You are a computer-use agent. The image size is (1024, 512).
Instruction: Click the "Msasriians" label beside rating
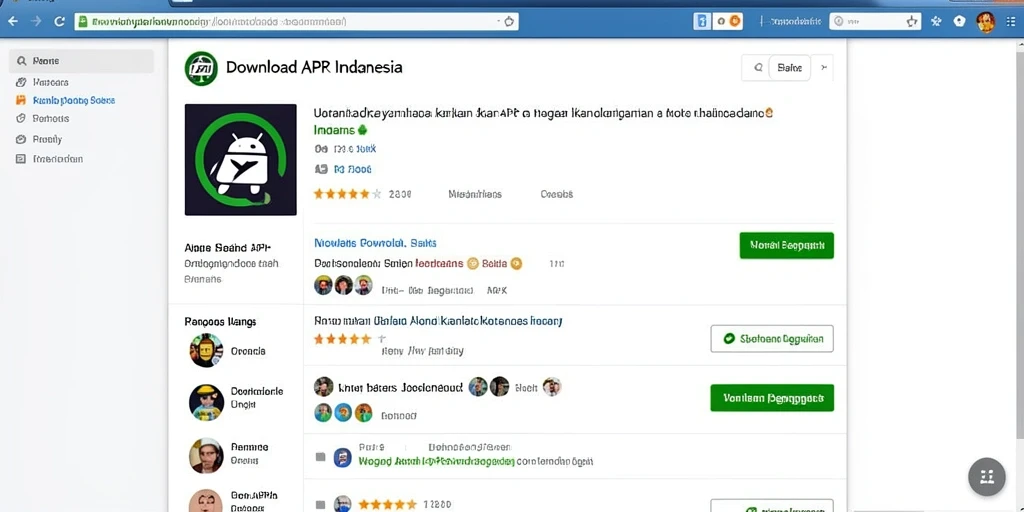tap(475, 194)
